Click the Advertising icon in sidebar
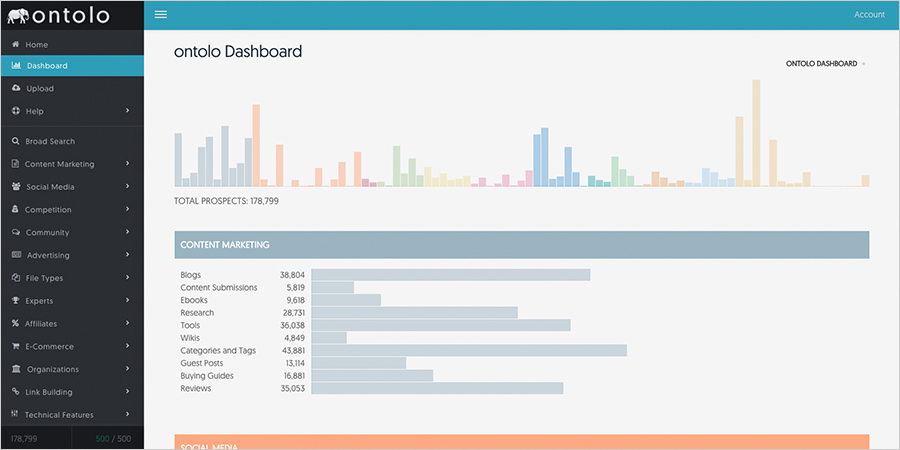Screen dimensions: 900x450 (x=16, y=255)
